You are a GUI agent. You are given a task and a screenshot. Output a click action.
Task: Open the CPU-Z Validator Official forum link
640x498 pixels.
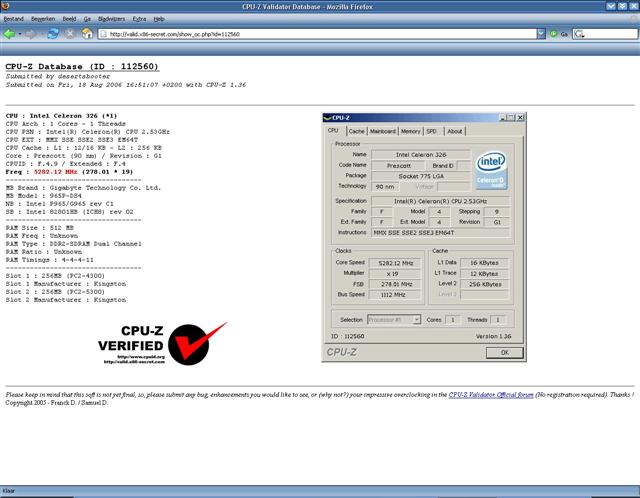pyautogui.click(x=491, y=395)
